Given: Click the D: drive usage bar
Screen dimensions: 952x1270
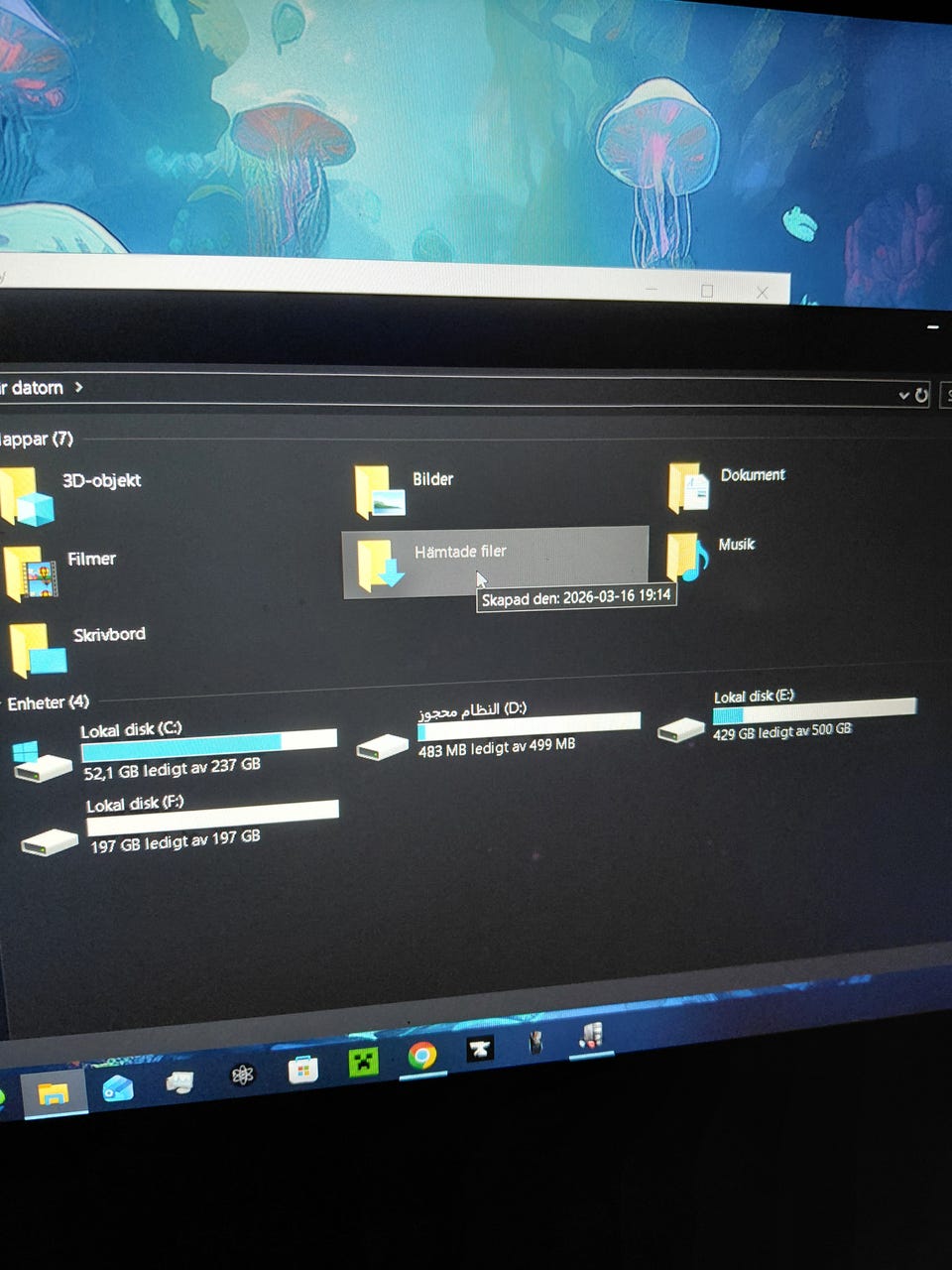Looking at the screenshot, I should point(529,725).
